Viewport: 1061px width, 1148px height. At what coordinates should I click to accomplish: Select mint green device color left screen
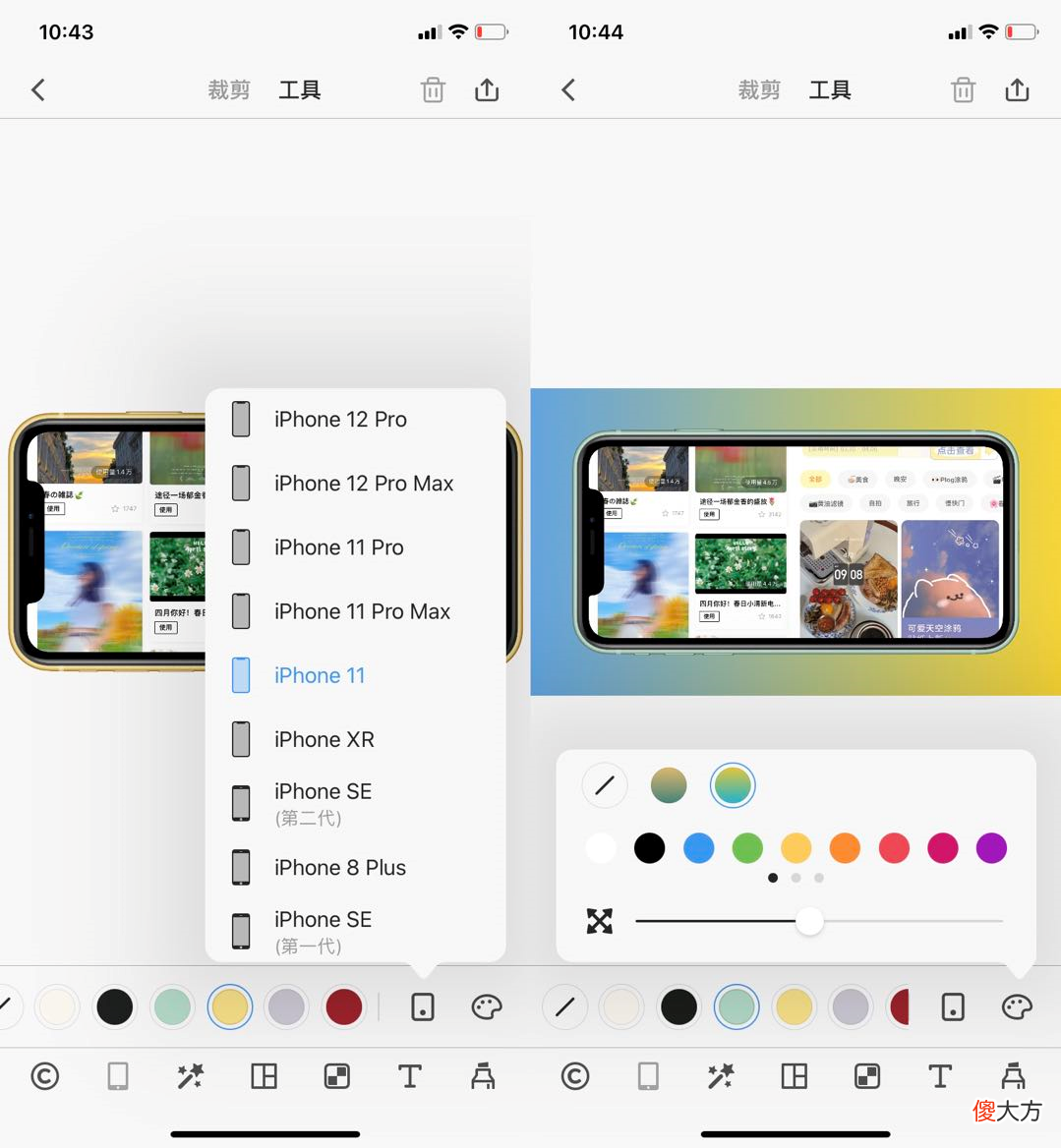[x=172, y=1007]
